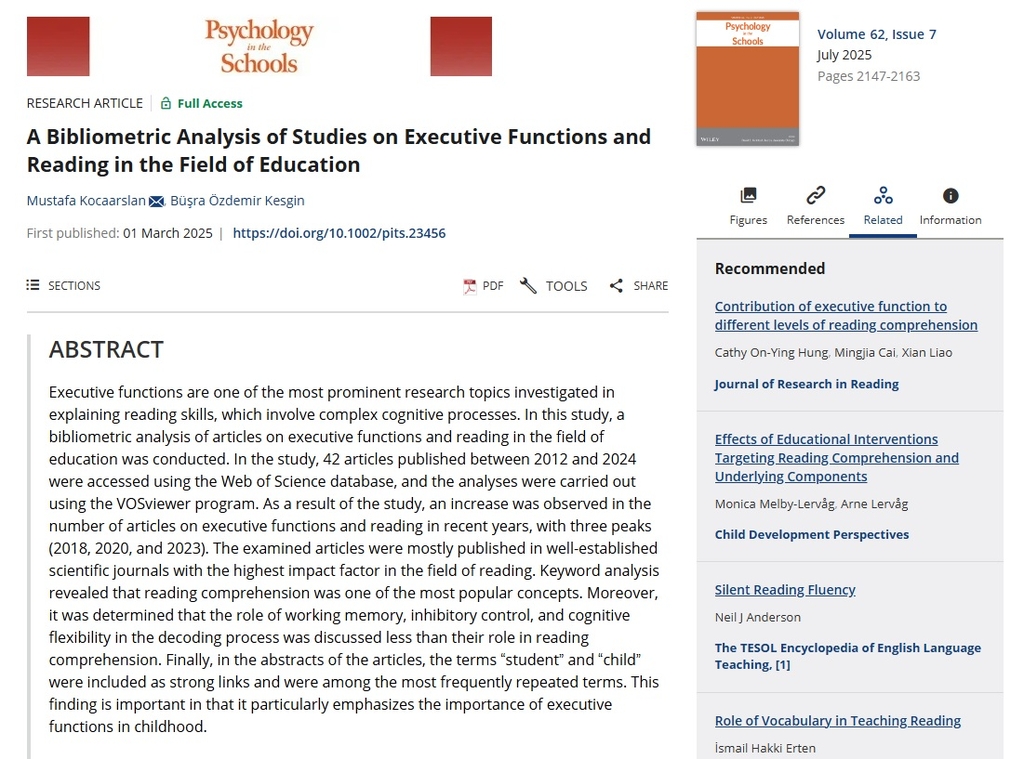
Task: Click the PDF document icon
Action: tap(470, 286)
